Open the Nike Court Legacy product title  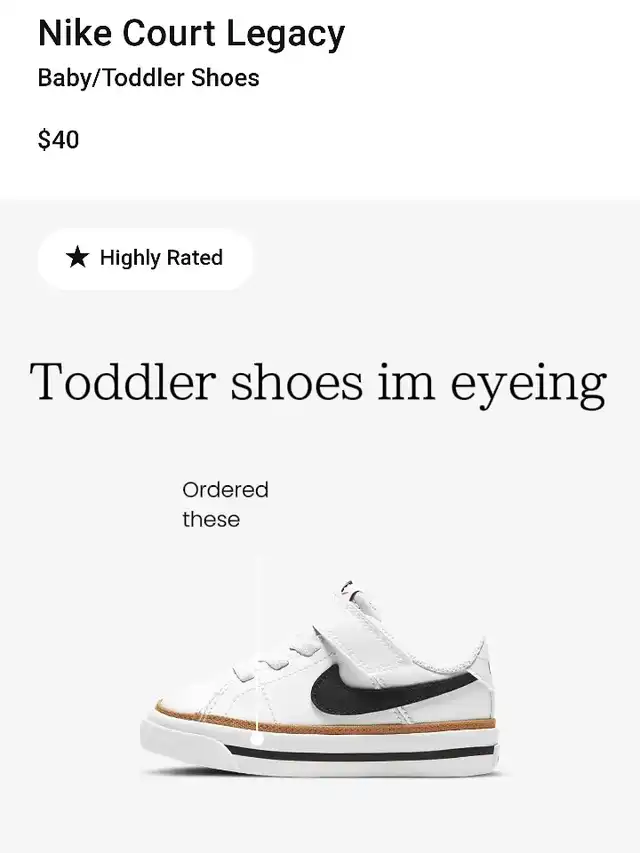point(192,34)
